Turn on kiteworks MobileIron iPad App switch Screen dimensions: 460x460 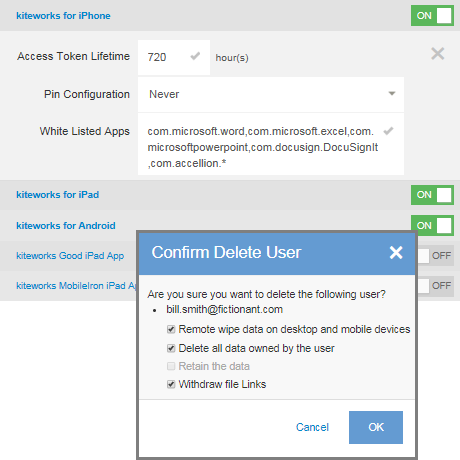tap(436, 286)
